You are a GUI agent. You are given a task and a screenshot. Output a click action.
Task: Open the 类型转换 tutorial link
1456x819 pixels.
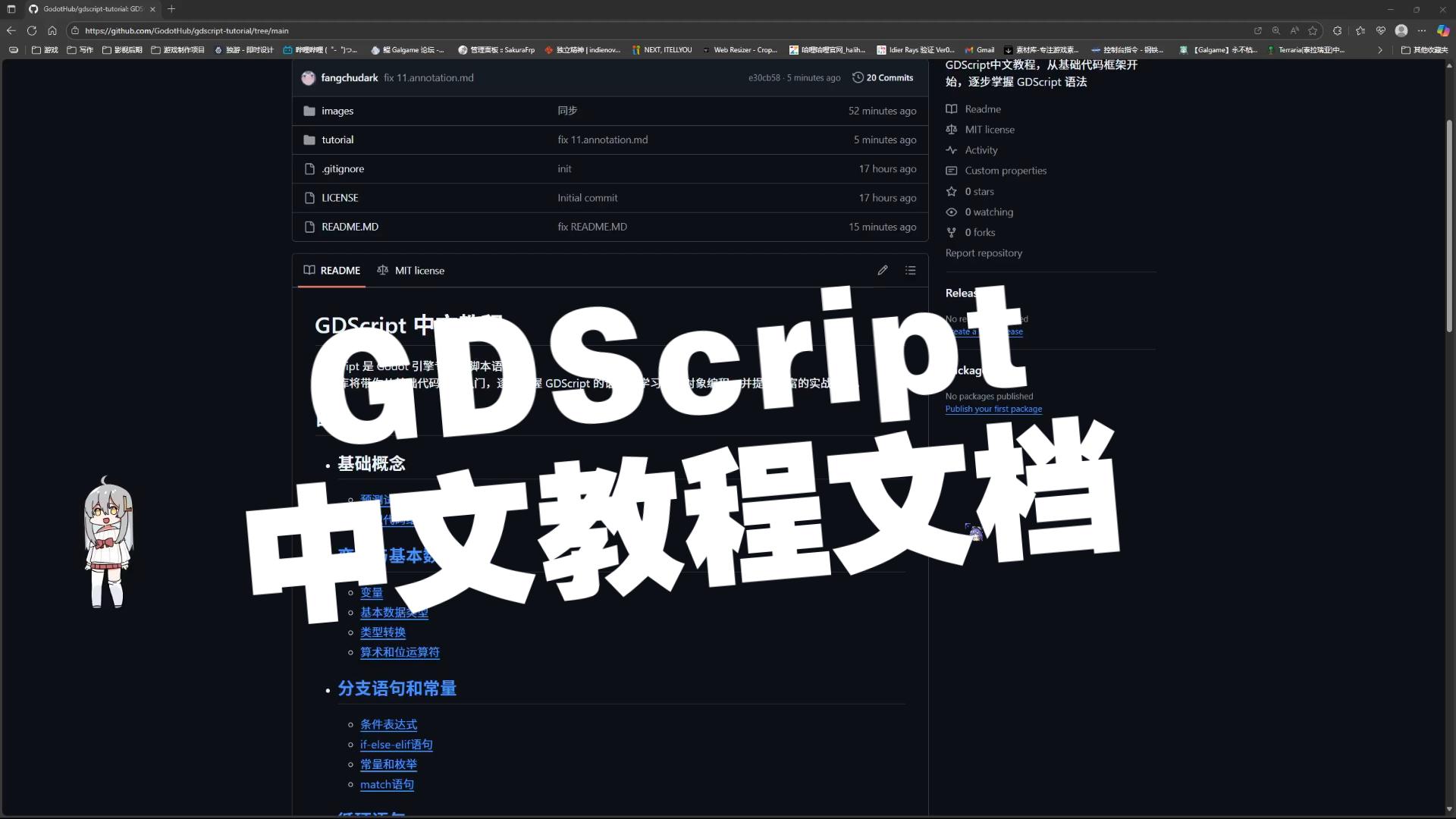pyautogui.click(x=383, y=632)
